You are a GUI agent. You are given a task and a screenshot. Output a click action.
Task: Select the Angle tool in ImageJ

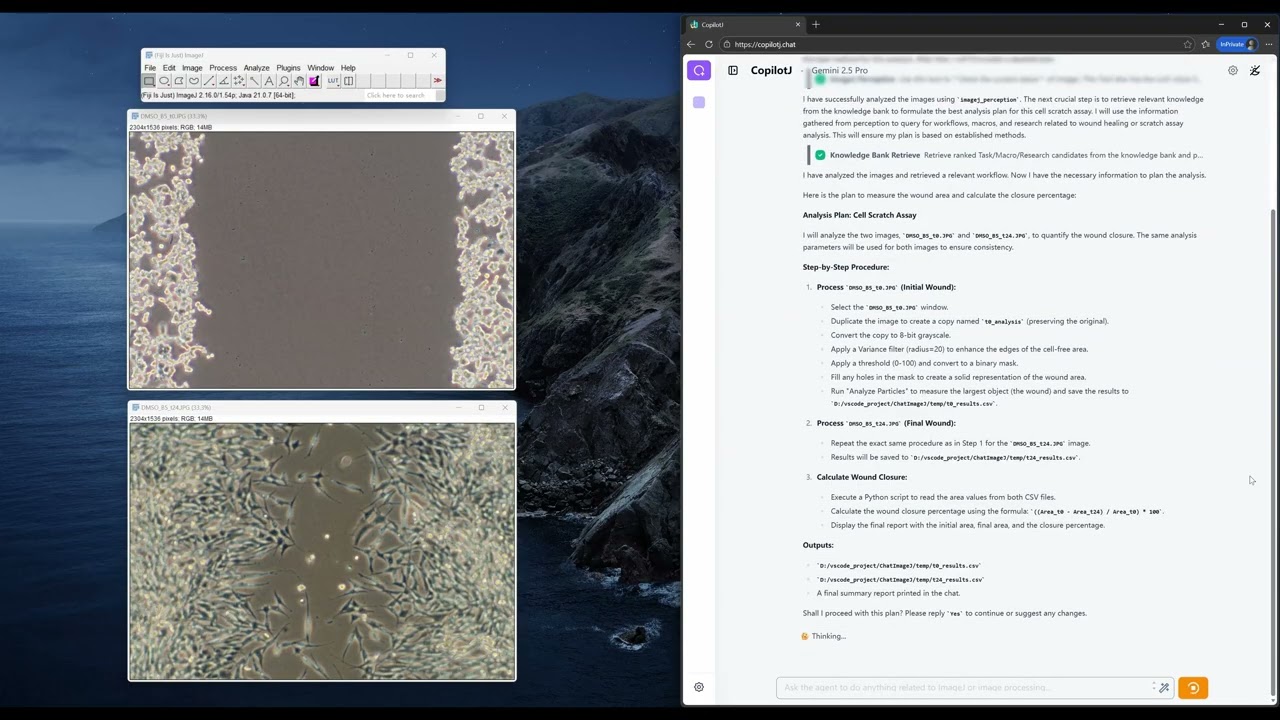coord(224,81)
